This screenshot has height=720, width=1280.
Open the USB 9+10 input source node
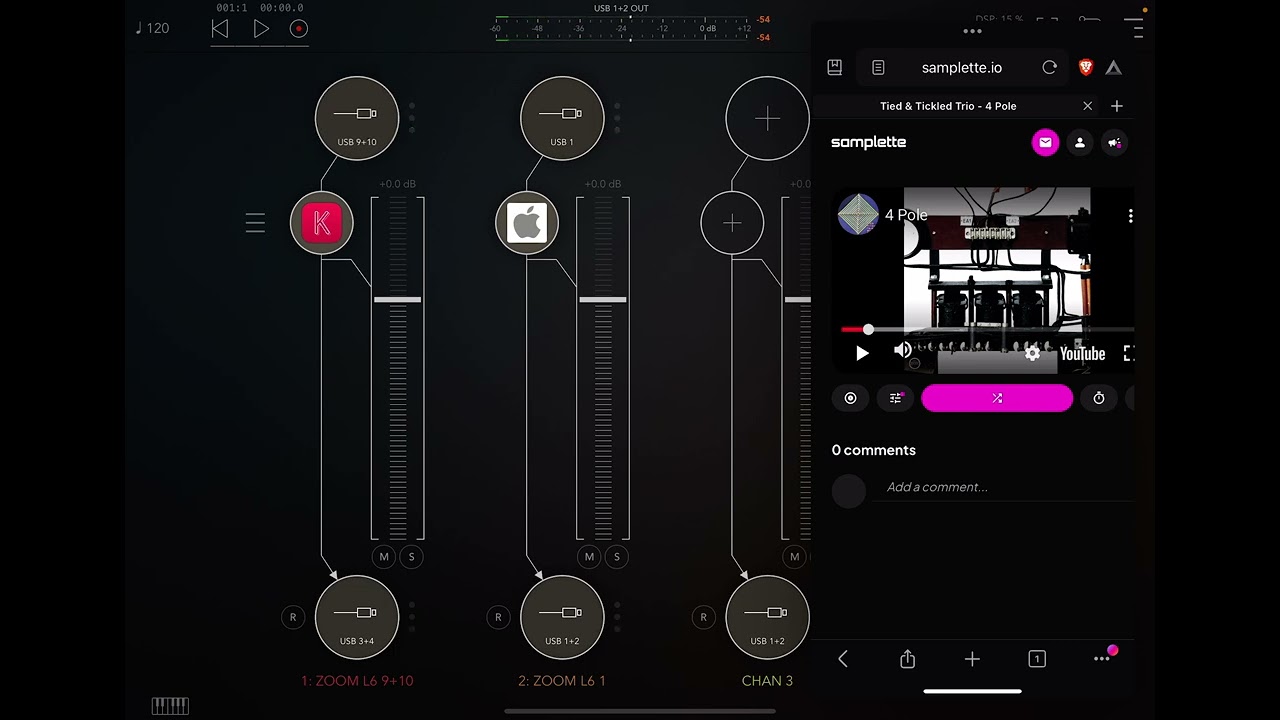(357, 119)
